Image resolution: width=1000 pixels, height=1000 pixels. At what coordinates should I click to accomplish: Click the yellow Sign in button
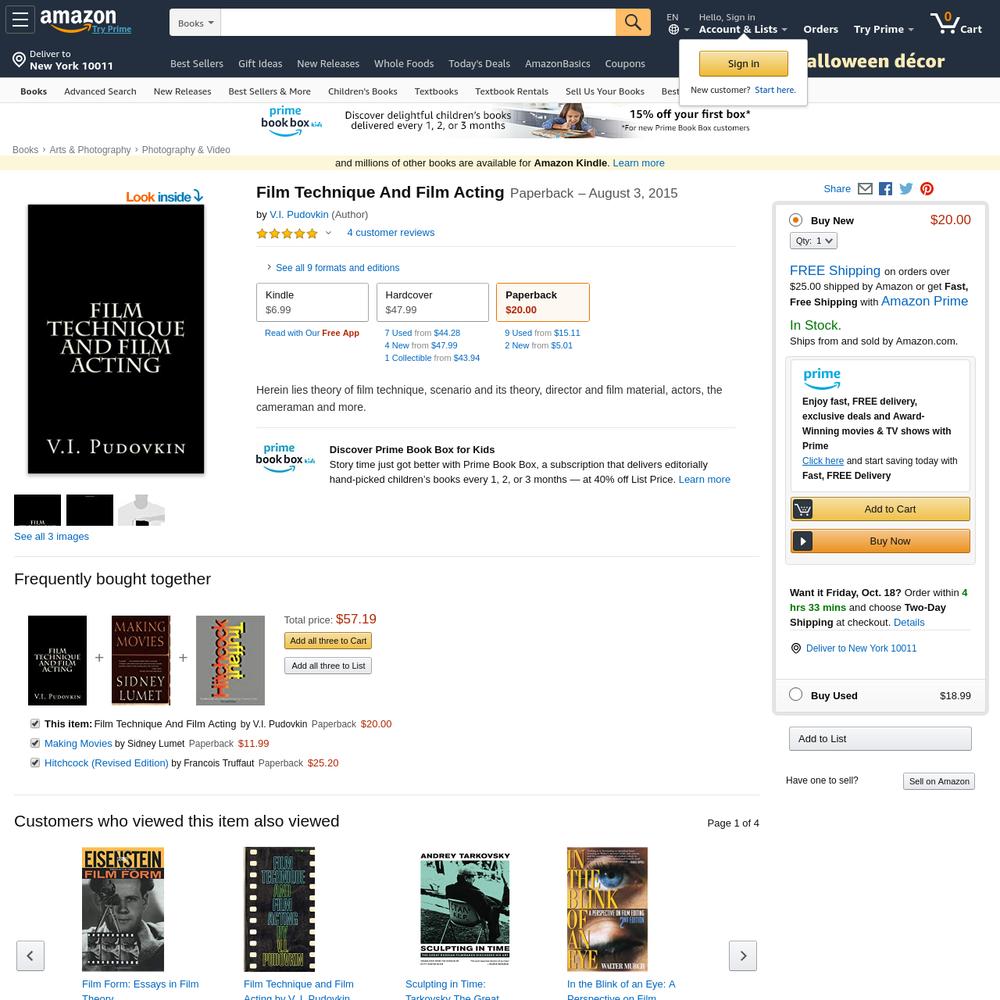(744, 64)
